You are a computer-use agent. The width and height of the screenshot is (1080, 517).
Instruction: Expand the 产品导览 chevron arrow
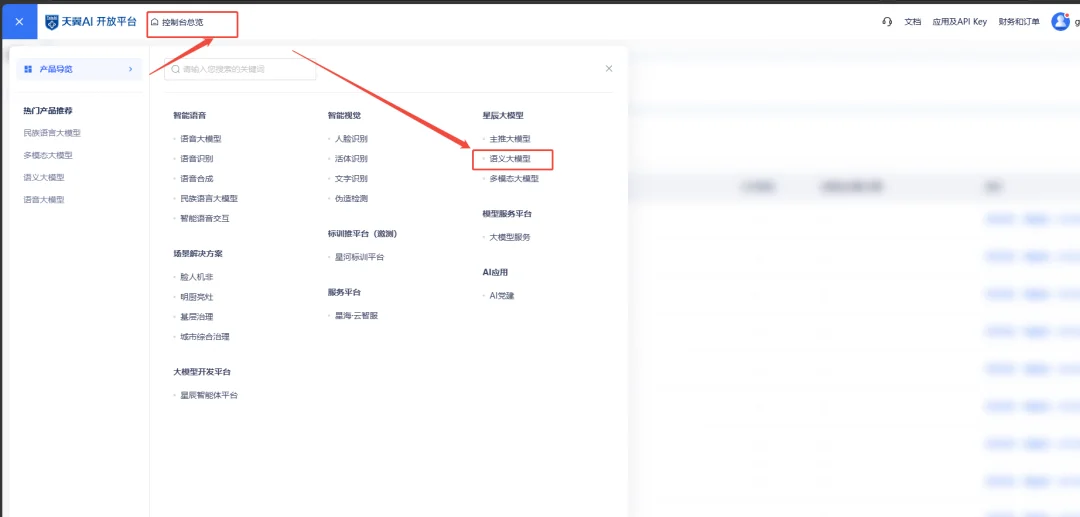(130, 69)
